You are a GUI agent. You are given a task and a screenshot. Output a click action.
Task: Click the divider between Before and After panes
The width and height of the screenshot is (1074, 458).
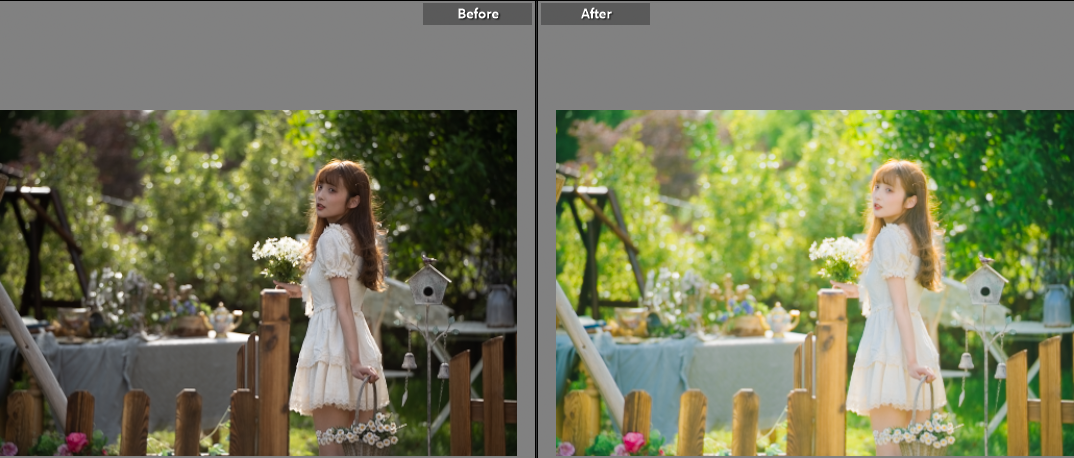pyautogui.click(x=537, y=229)
